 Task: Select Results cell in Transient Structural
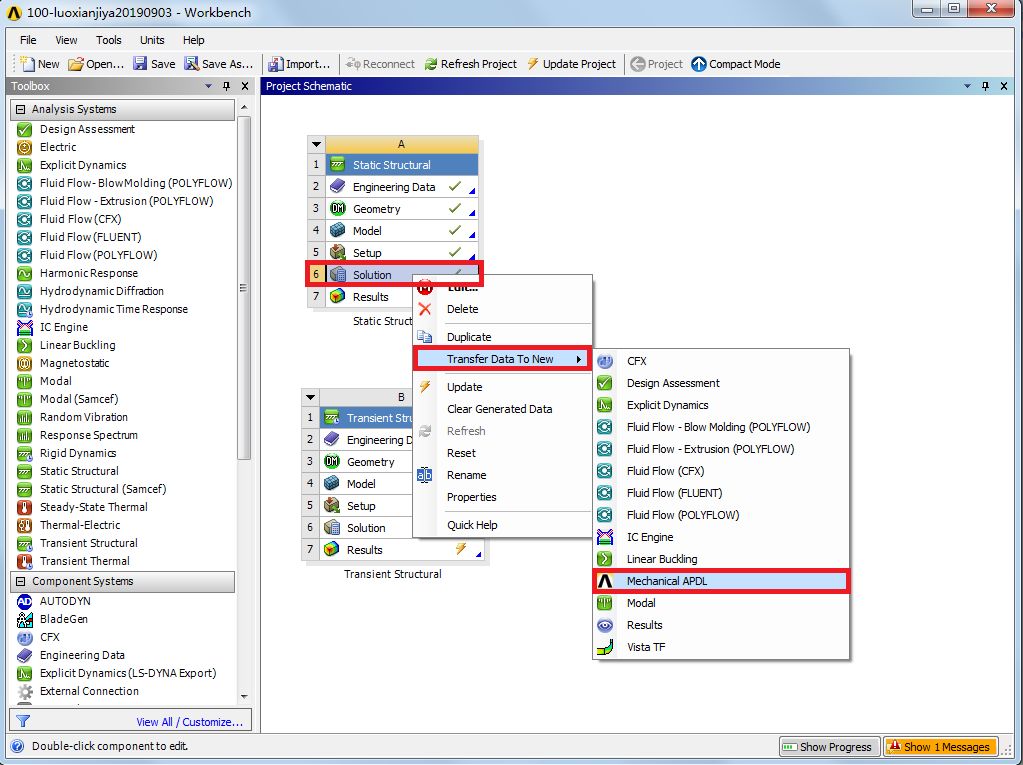[401, 550]
